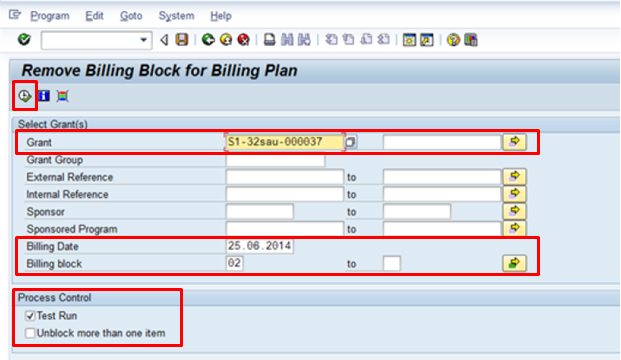Image resolution: width=621 pixels, height=360 pixels.
Task: Click the Execute clock icon
Action: pos(25,96)
